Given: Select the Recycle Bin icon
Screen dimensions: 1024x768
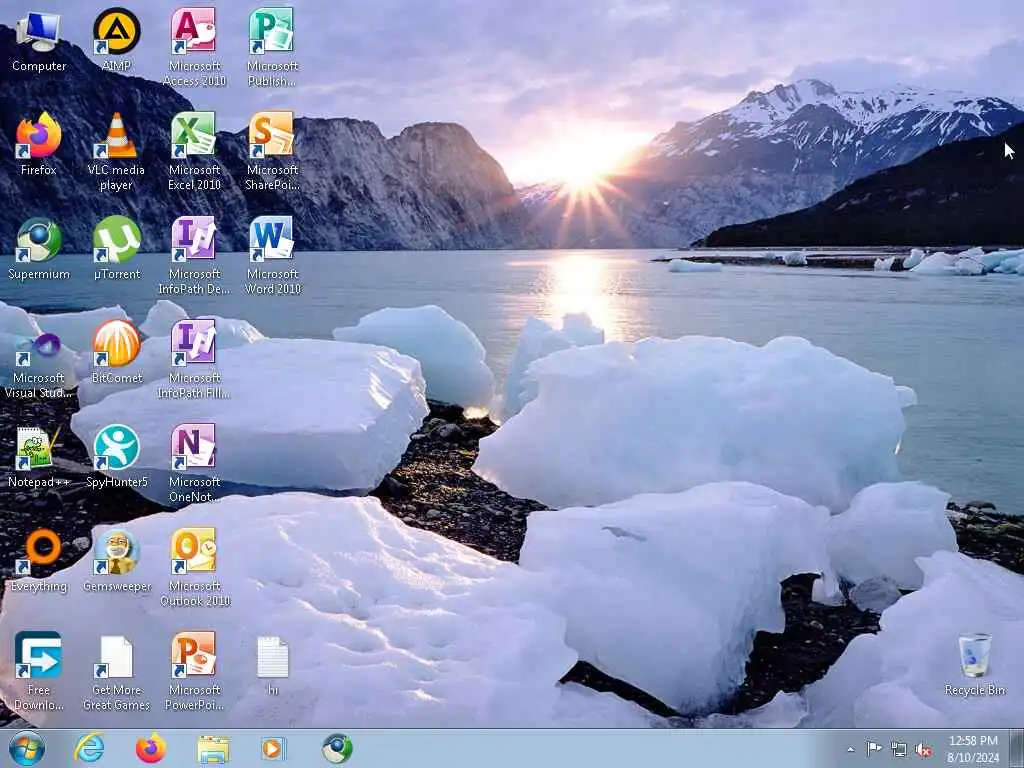Looking at the screenshot, I should pos(974,665).
